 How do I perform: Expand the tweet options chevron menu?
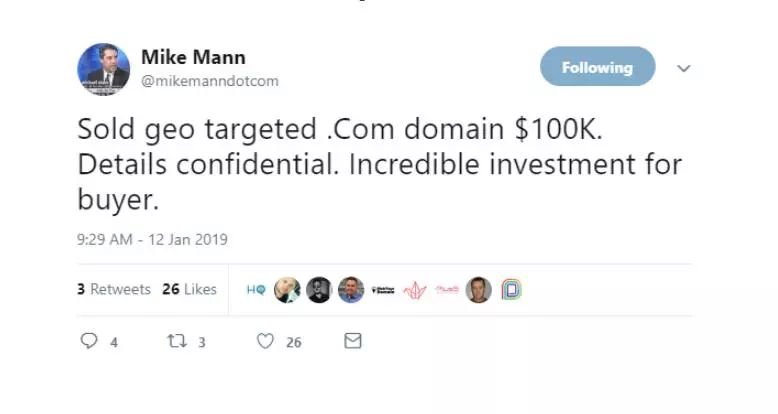684,68
